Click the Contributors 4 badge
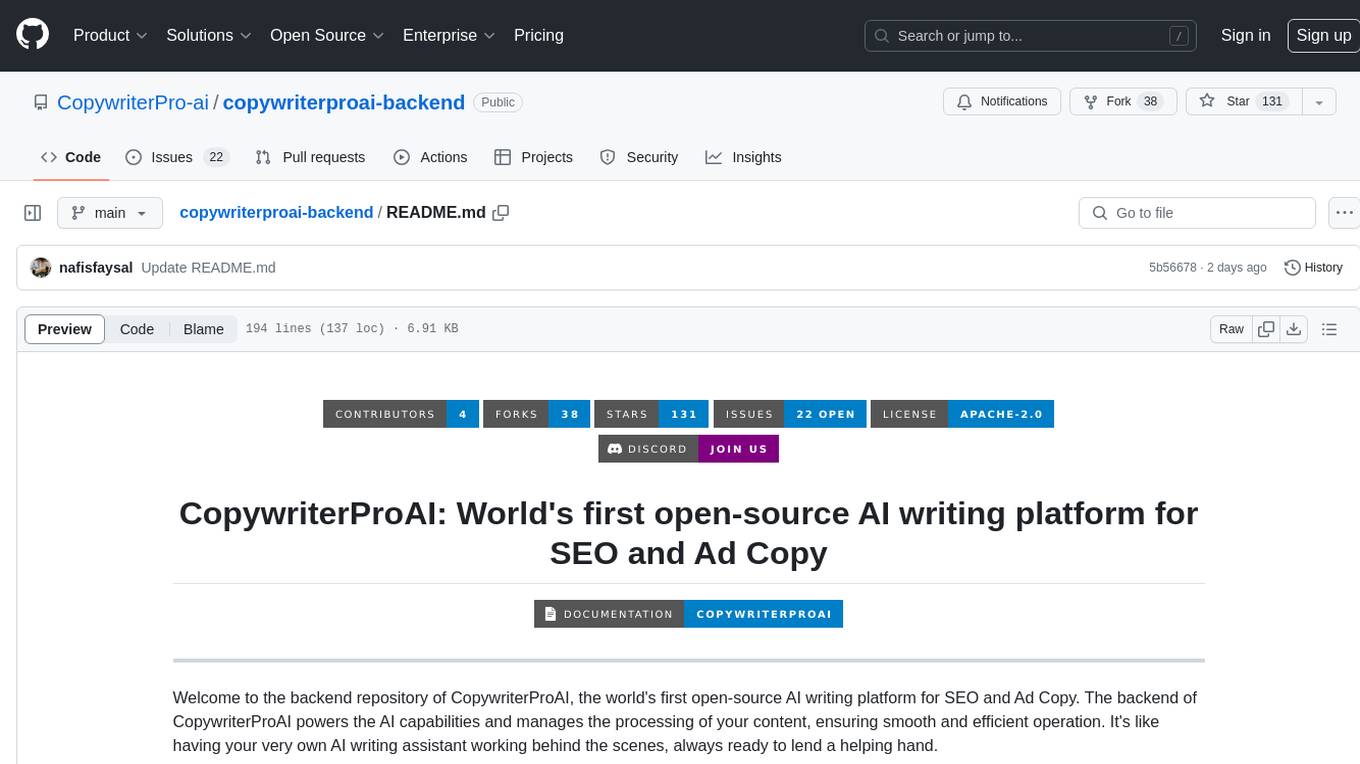Viewport: 1360px width, 764px height. [401, 414]
